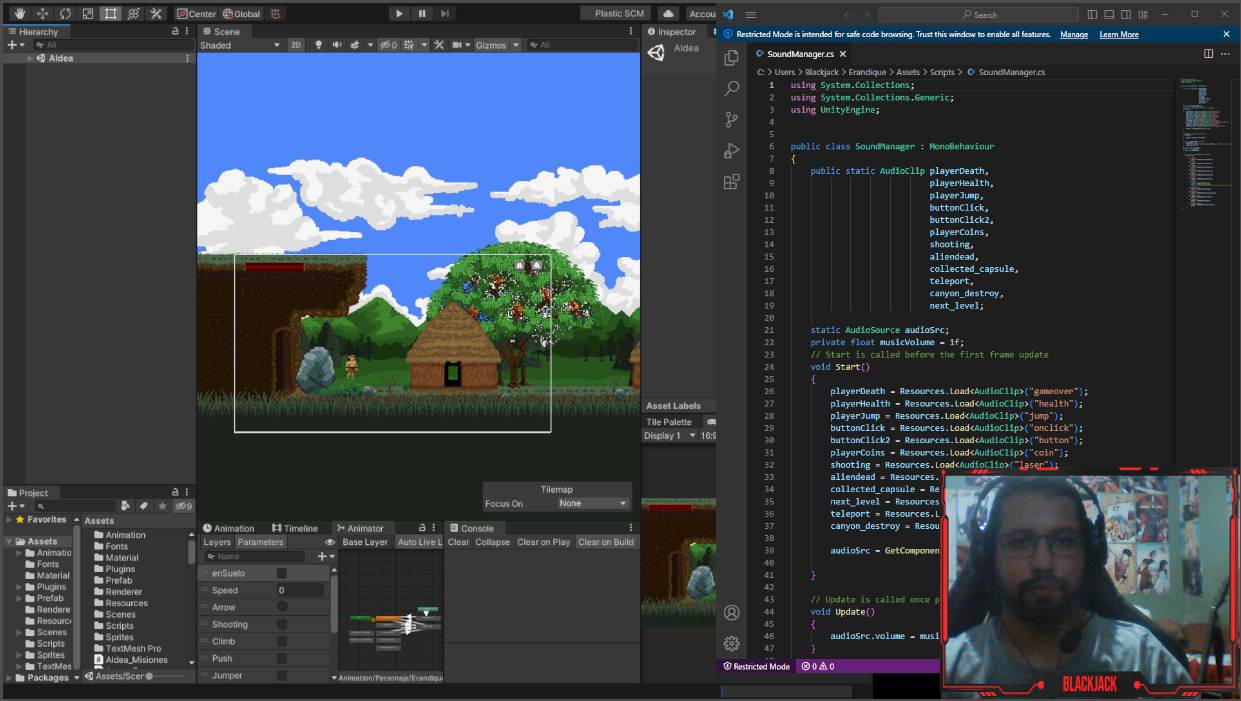Open the Account dropdown in Unity
This screenshot has width=1241, height=701.
point(702,14)
